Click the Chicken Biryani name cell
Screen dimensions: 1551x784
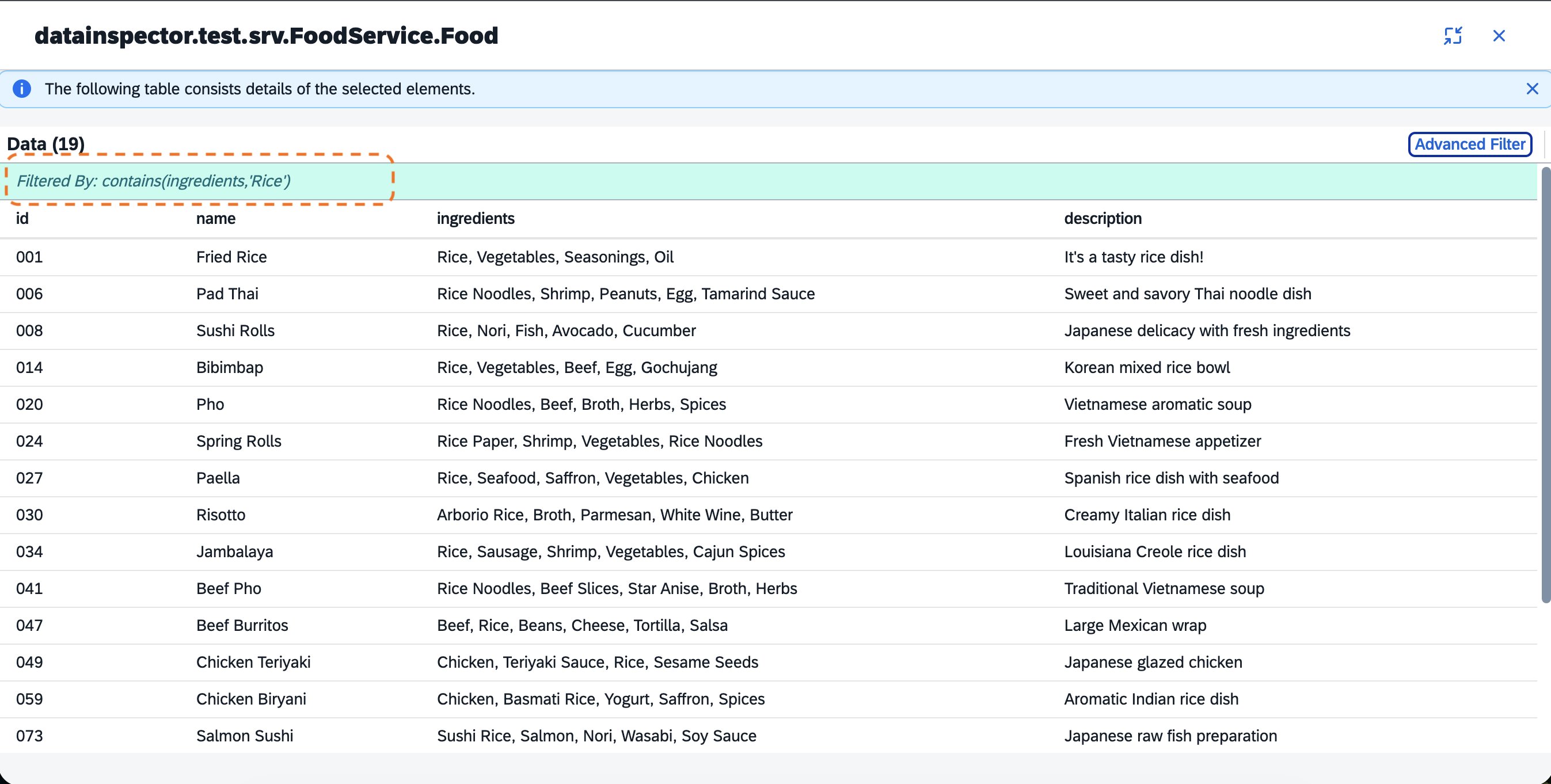coord(251,699)
